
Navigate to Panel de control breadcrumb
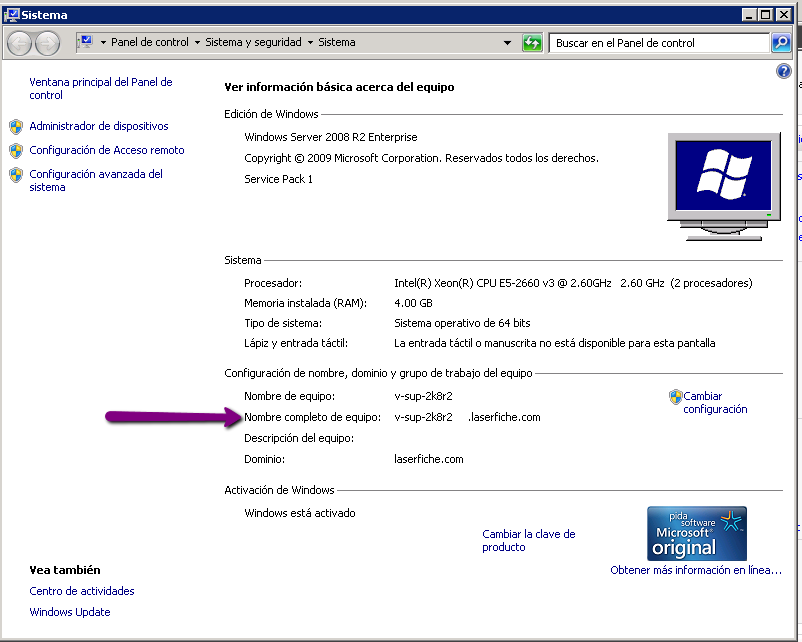click(150, 42)
